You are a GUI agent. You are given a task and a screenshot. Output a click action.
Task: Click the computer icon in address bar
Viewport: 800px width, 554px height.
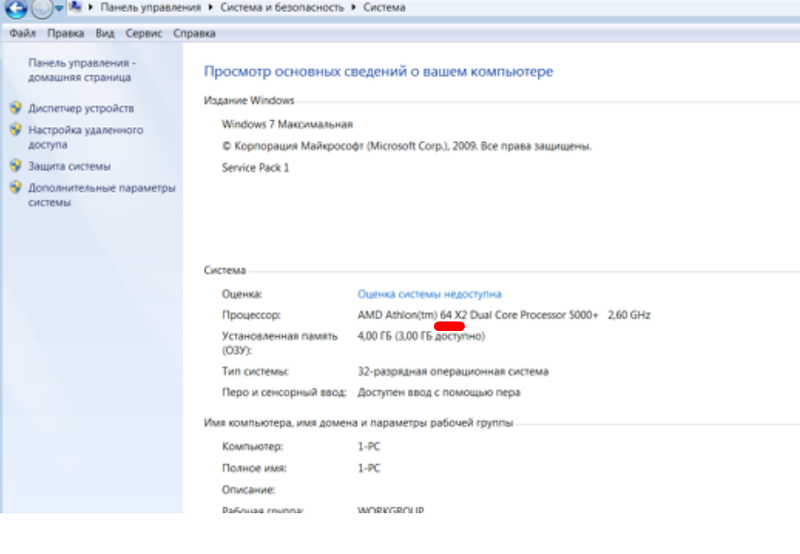pyautogui.click(x=76, y=7)
